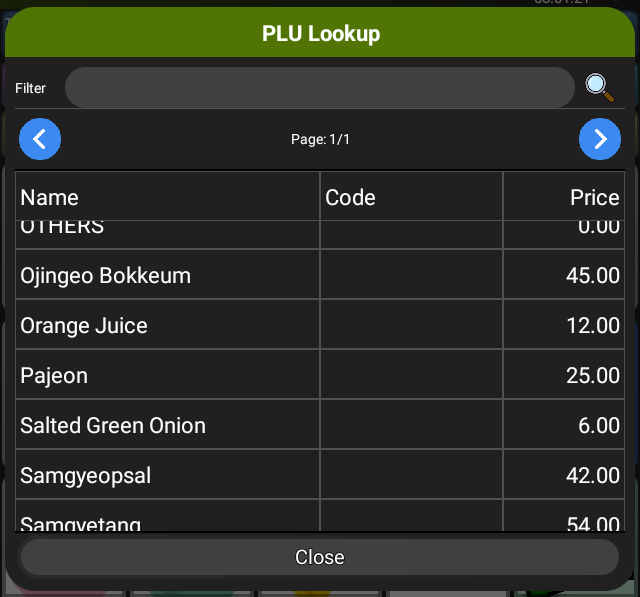Click the 12.00 price cell
Screen dimensions: 640x597
592,325
